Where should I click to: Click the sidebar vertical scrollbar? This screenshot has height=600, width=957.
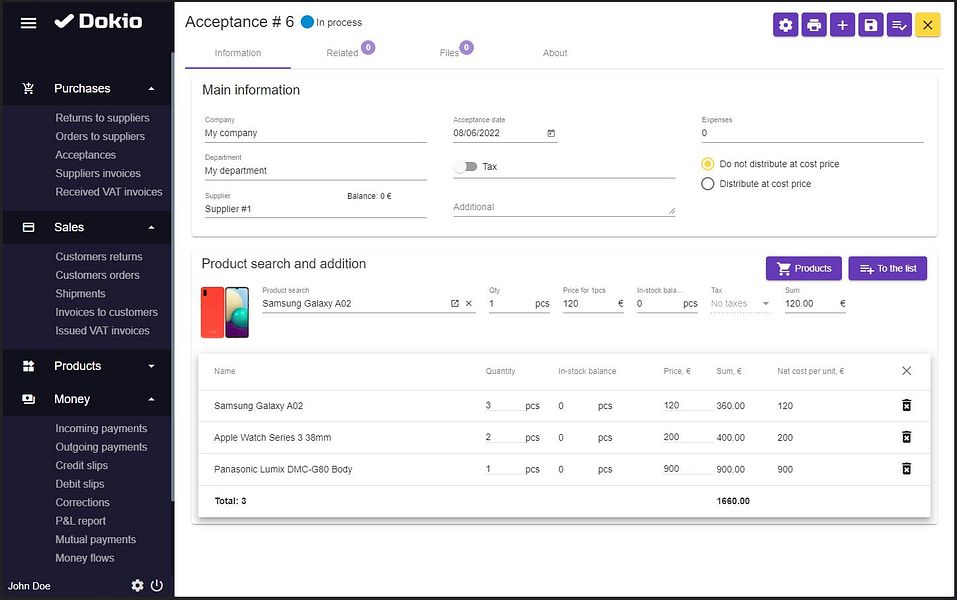(x=173, y=275)
